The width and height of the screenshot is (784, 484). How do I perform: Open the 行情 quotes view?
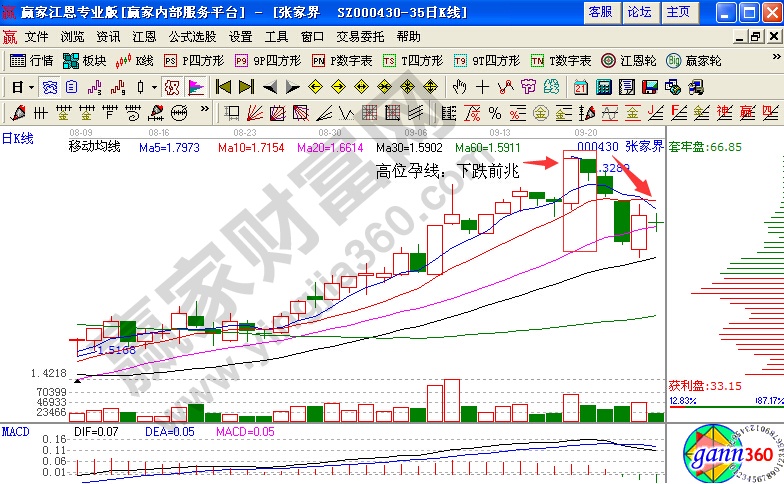pyautogui.click(x=31, y=61)
